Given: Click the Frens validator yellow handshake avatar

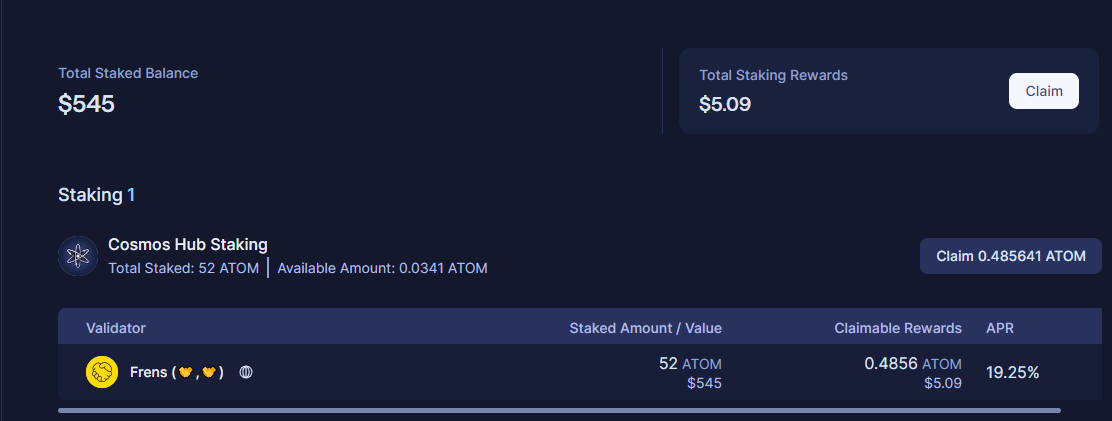Looking at the screenshot, I should click(101, 372).
